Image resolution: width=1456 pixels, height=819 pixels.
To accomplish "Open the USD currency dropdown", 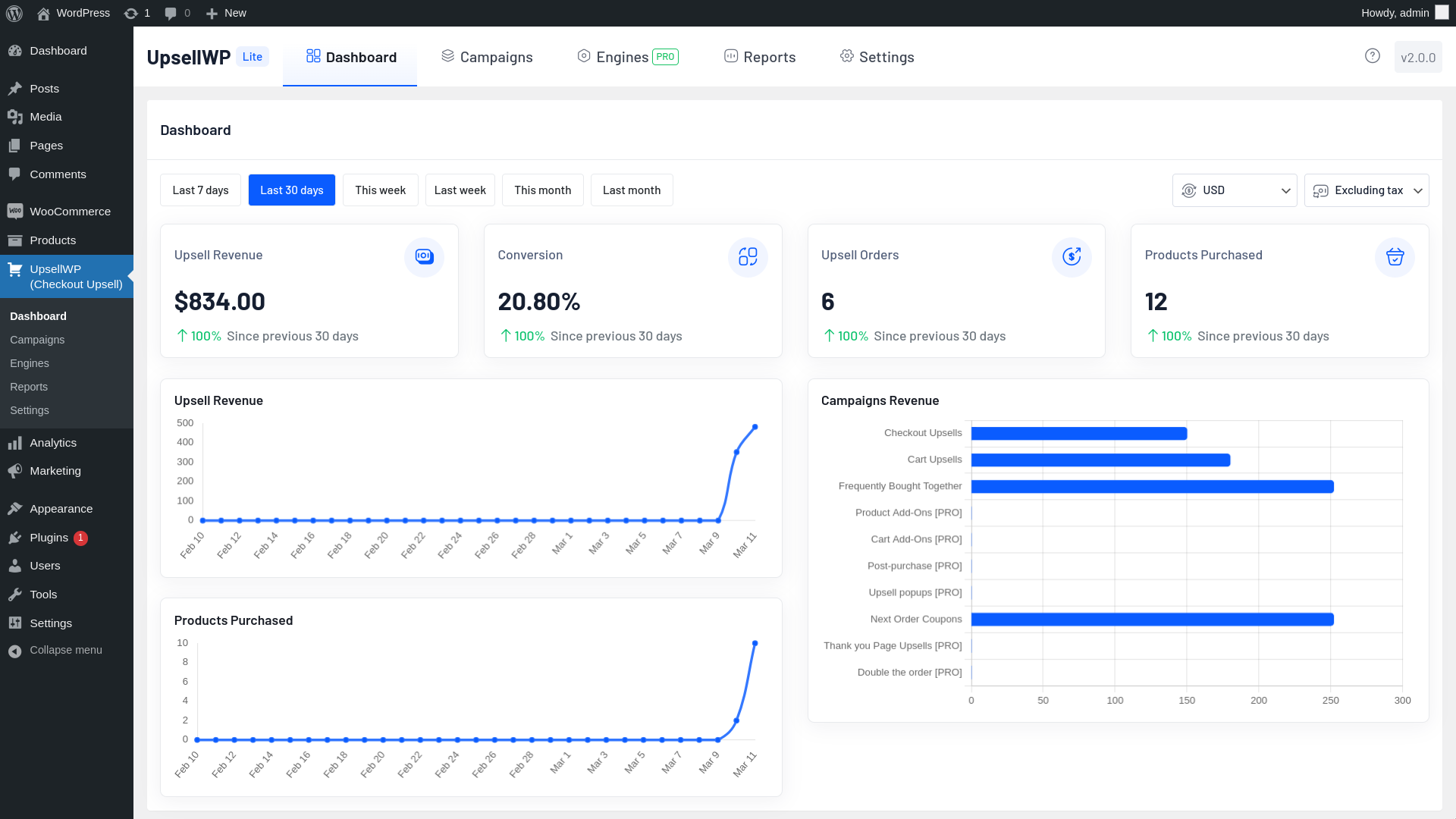I will tap(1235, 190).
